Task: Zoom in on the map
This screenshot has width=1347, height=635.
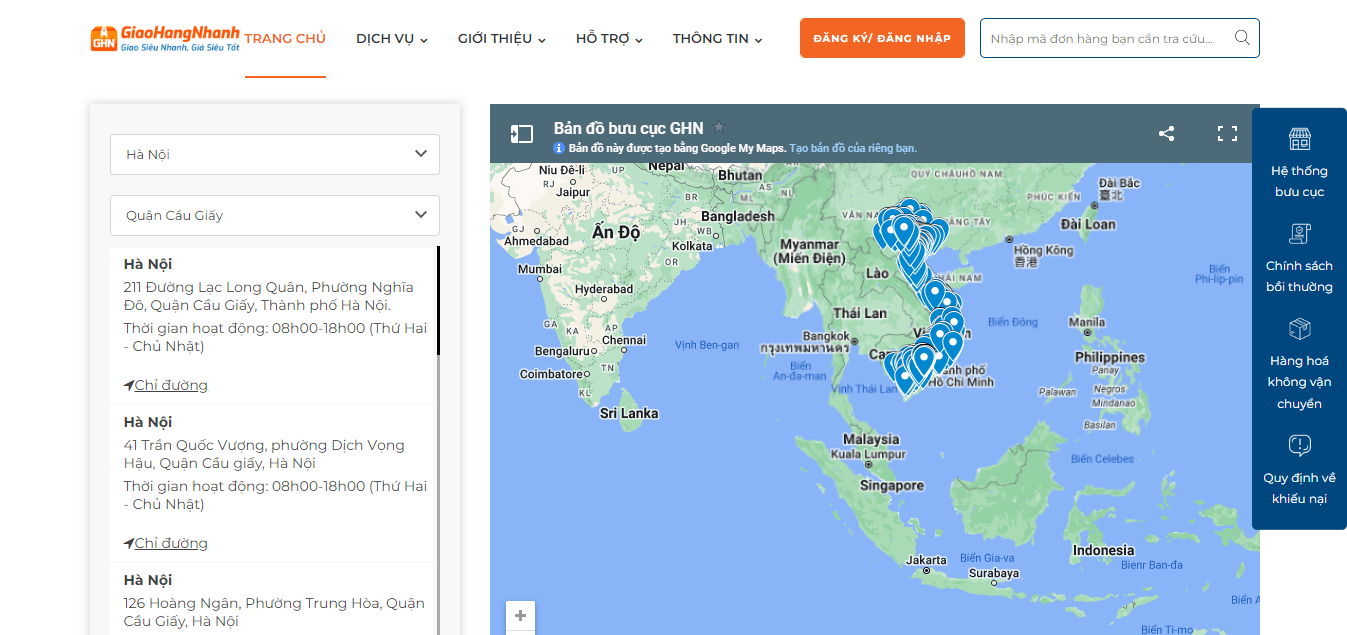Action: [x=520, y=616]
